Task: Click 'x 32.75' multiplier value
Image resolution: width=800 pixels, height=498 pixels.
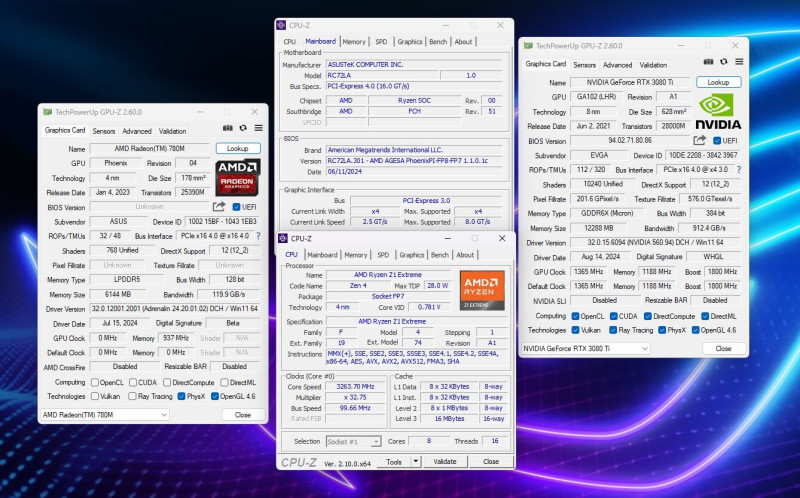Action: click(x=355, y=397)
